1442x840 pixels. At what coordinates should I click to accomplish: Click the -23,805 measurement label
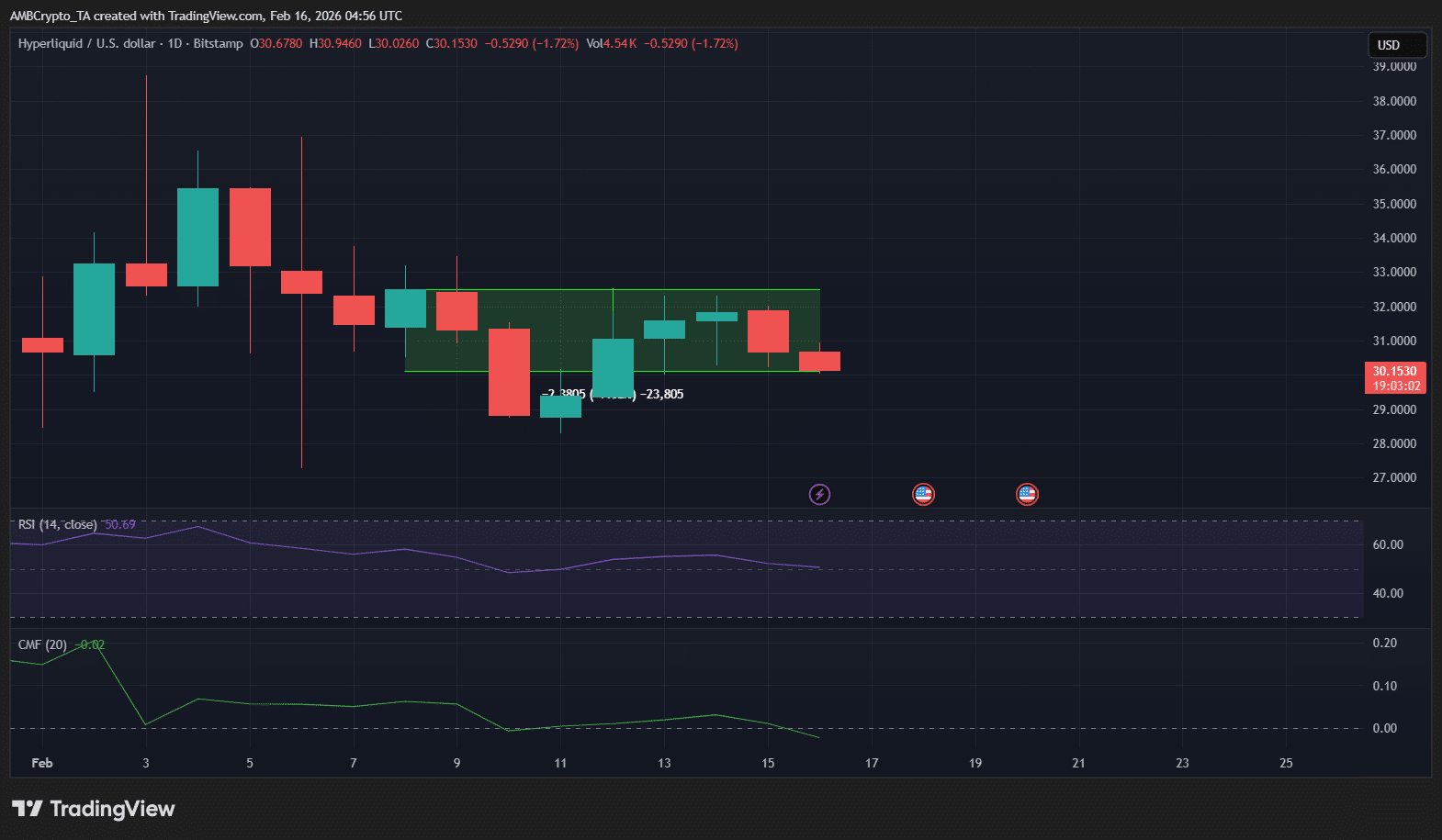click(661, 395)
